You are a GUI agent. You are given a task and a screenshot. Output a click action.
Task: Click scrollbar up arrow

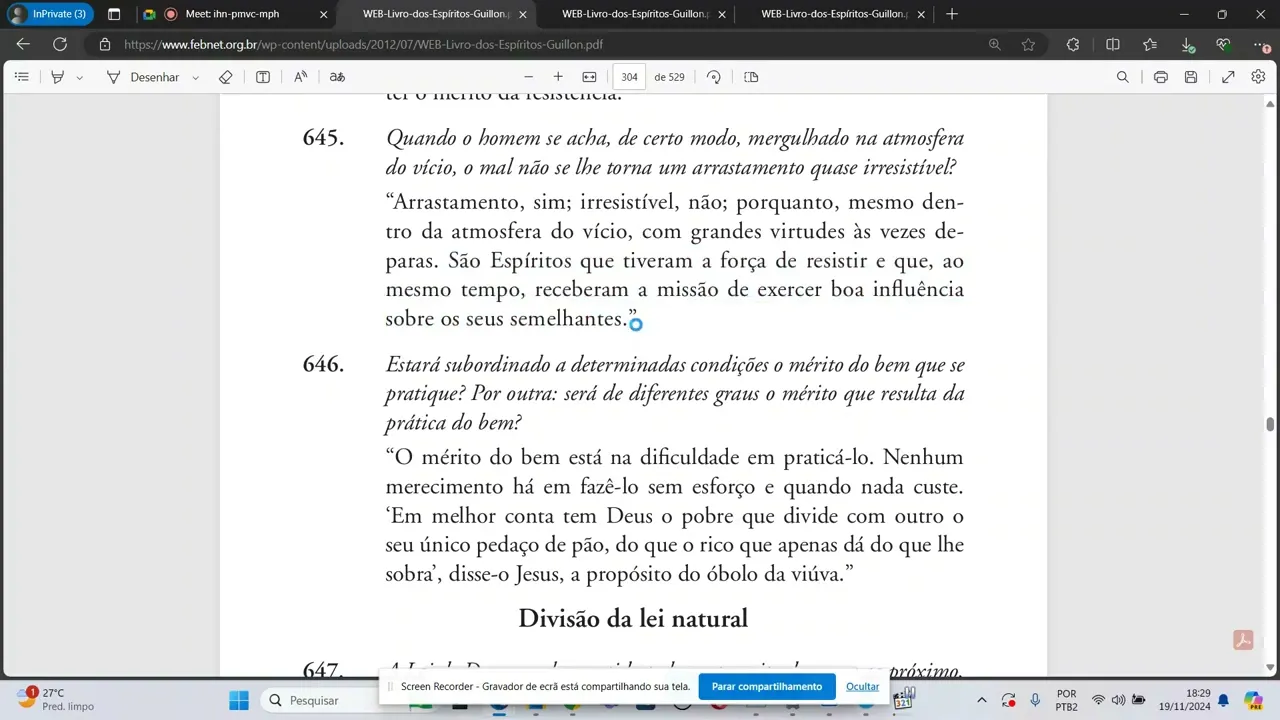(x=1270, y=103)
